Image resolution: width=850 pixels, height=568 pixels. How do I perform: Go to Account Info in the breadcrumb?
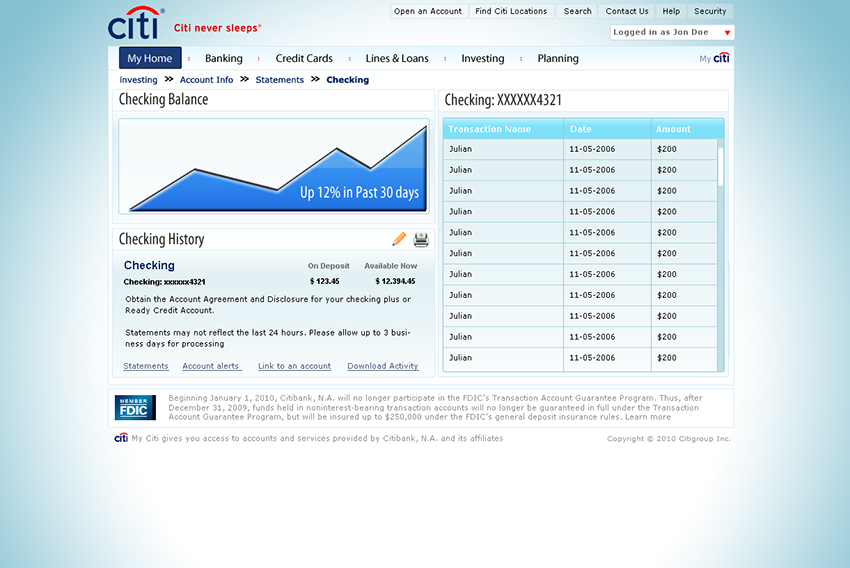[x=207, y=80]
